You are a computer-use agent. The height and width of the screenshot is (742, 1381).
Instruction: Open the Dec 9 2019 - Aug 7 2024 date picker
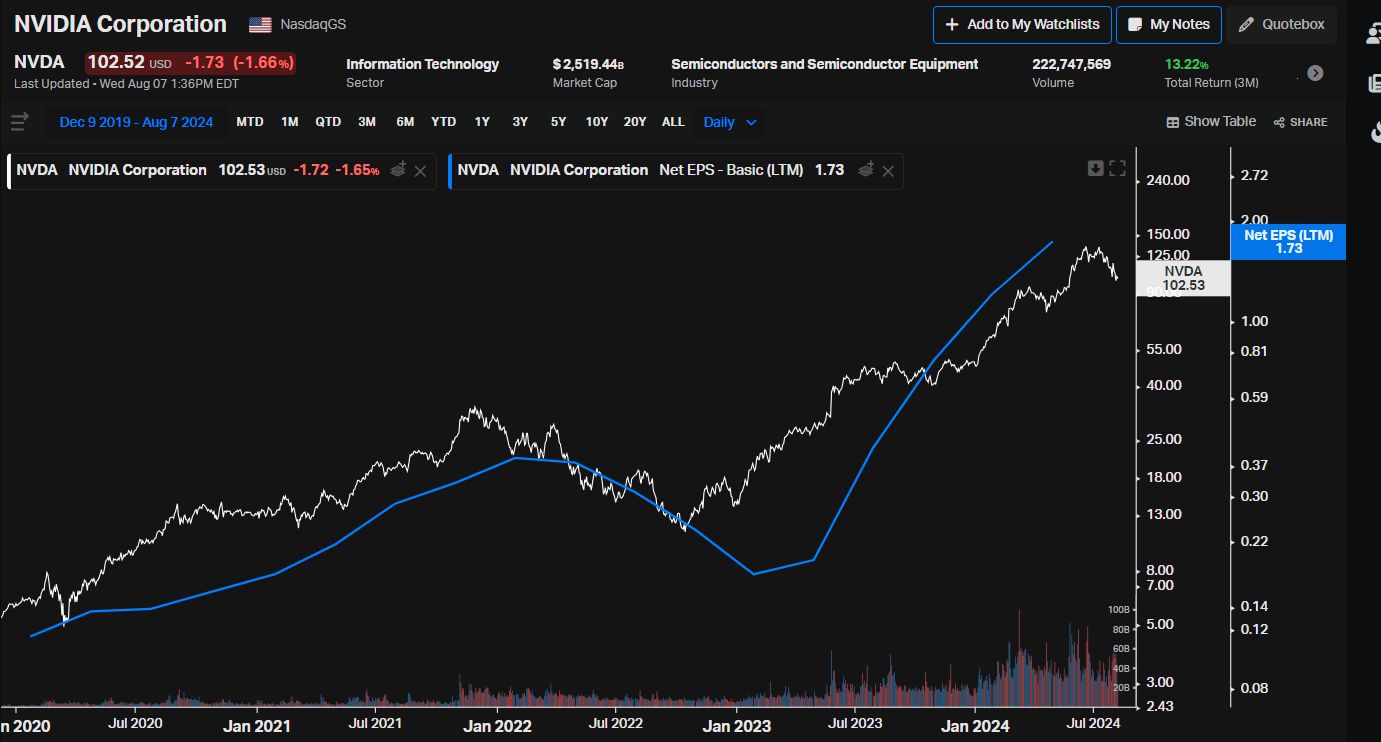136,122
